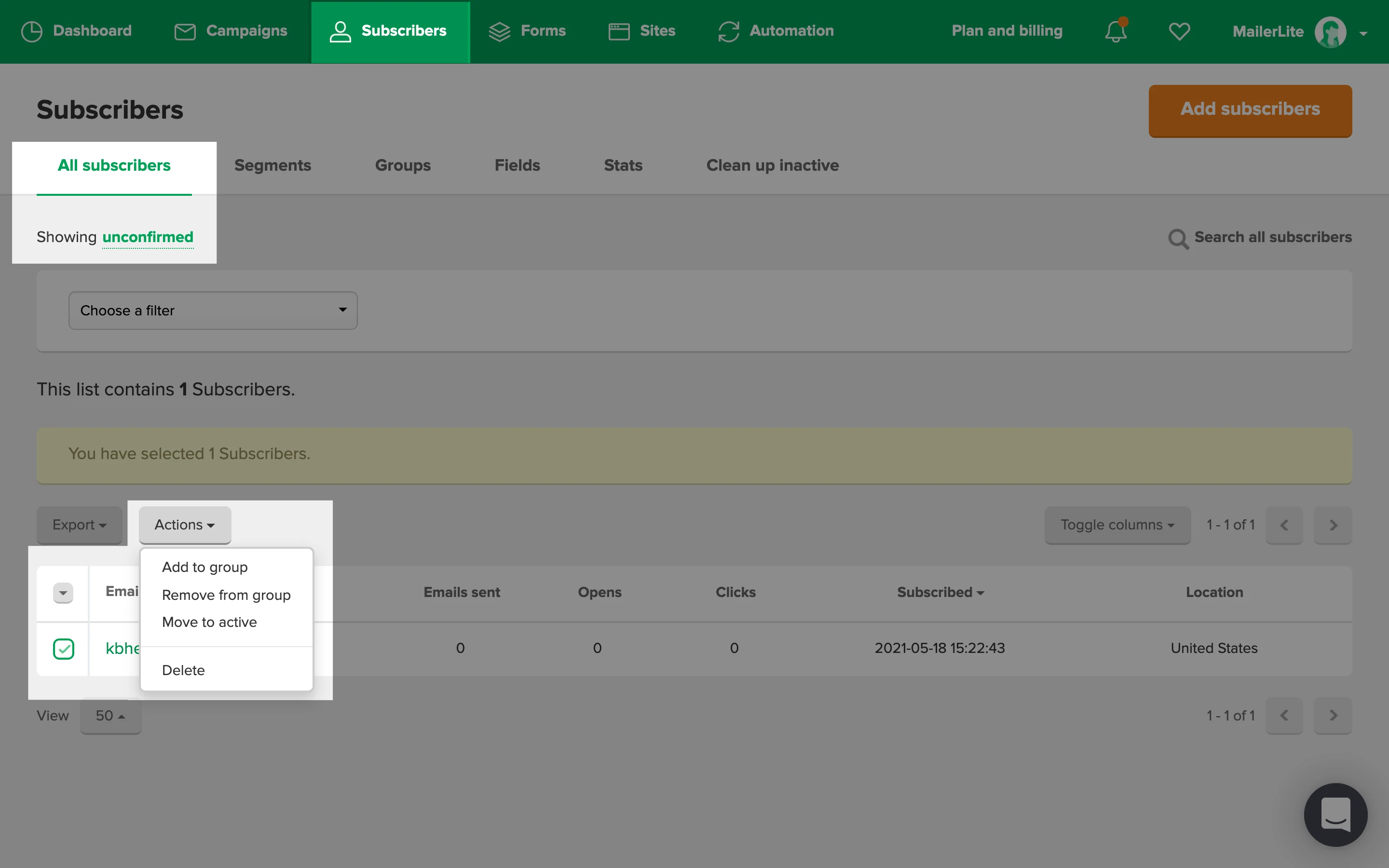Open the chat support bubble
Screen dimensions: 1389x868
(1335, 814)
